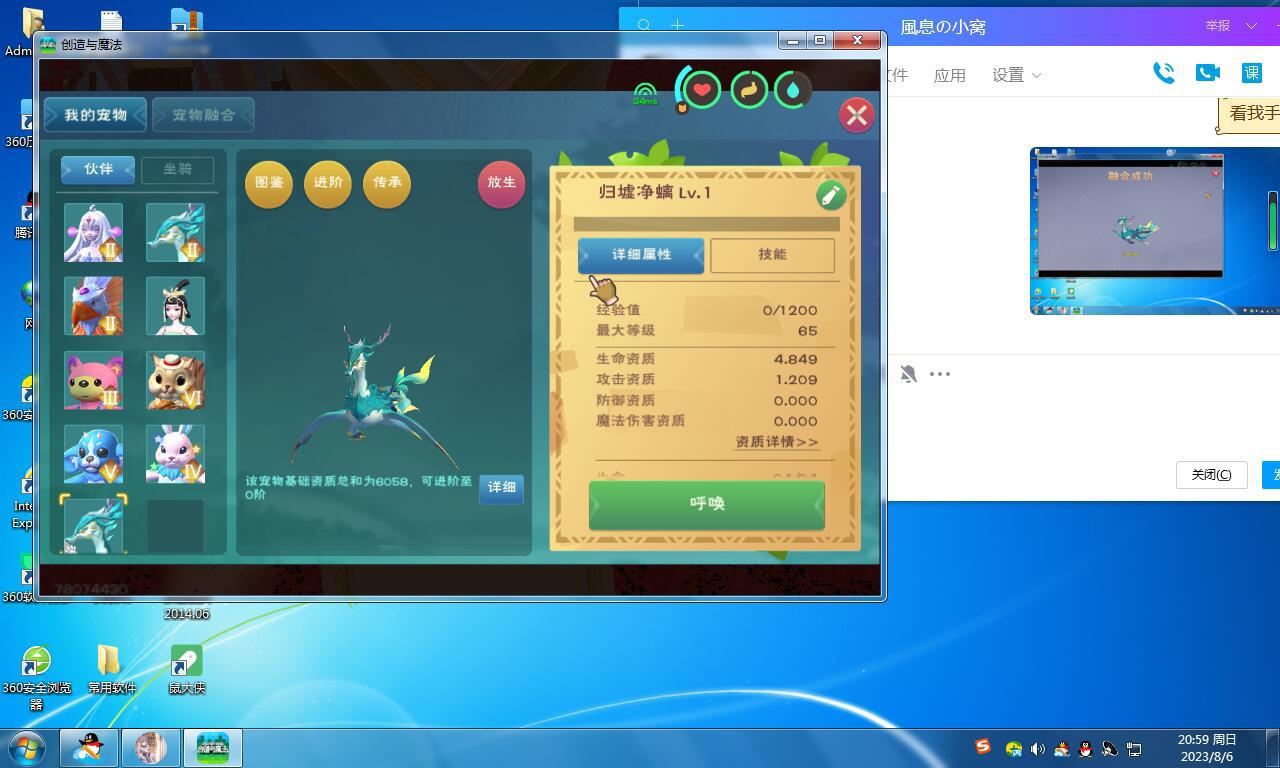Click the red 放生 release button

(x=501, y=183)
